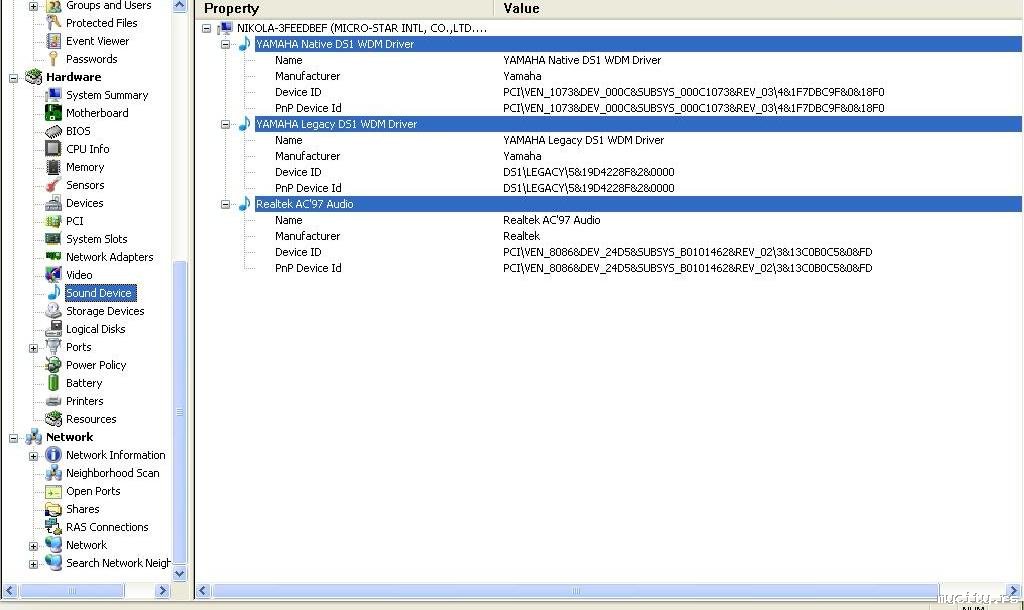
Task: Click the Video icon
Action: tap(54, 275)
